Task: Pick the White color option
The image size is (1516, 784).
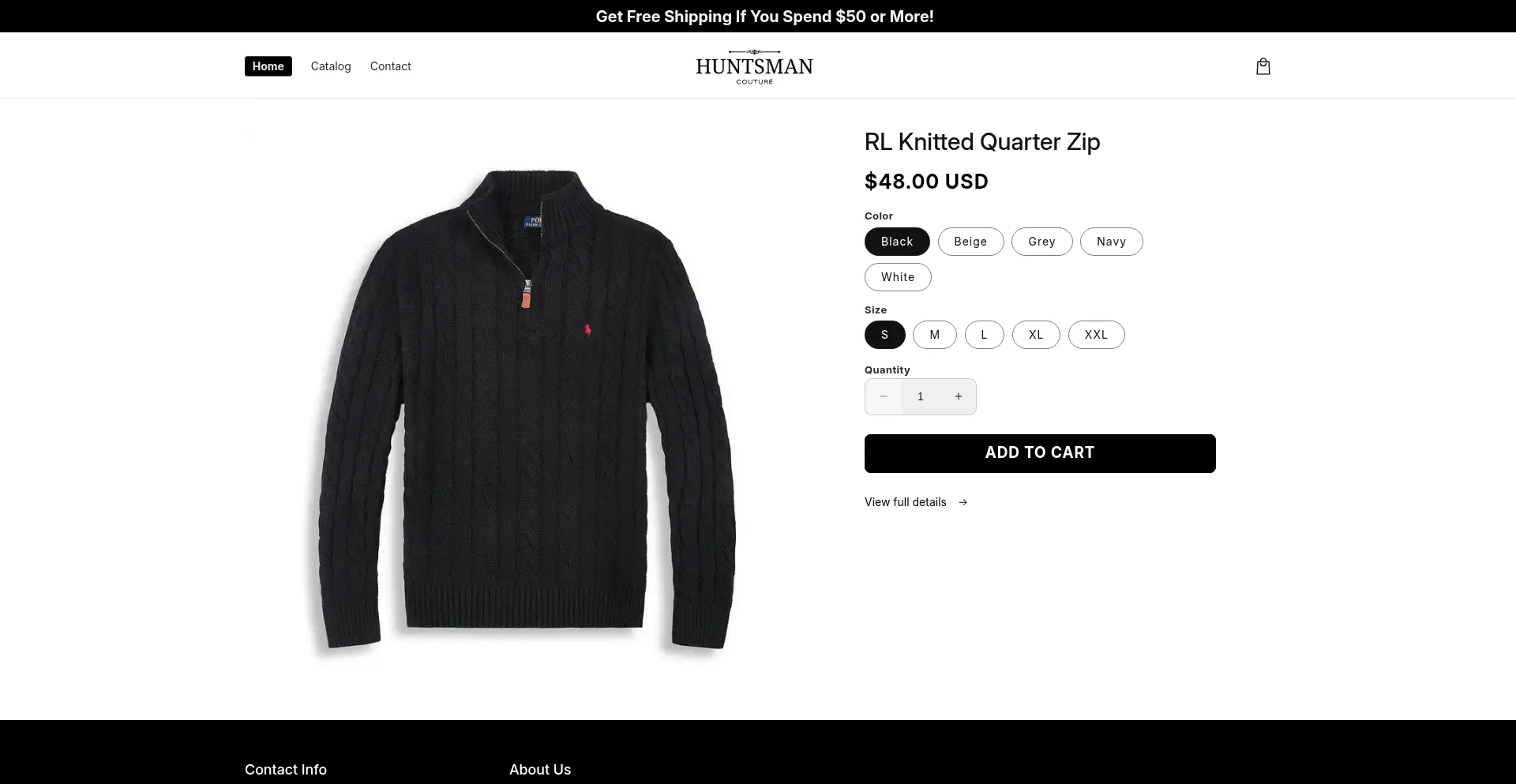Action: (898, 277)
